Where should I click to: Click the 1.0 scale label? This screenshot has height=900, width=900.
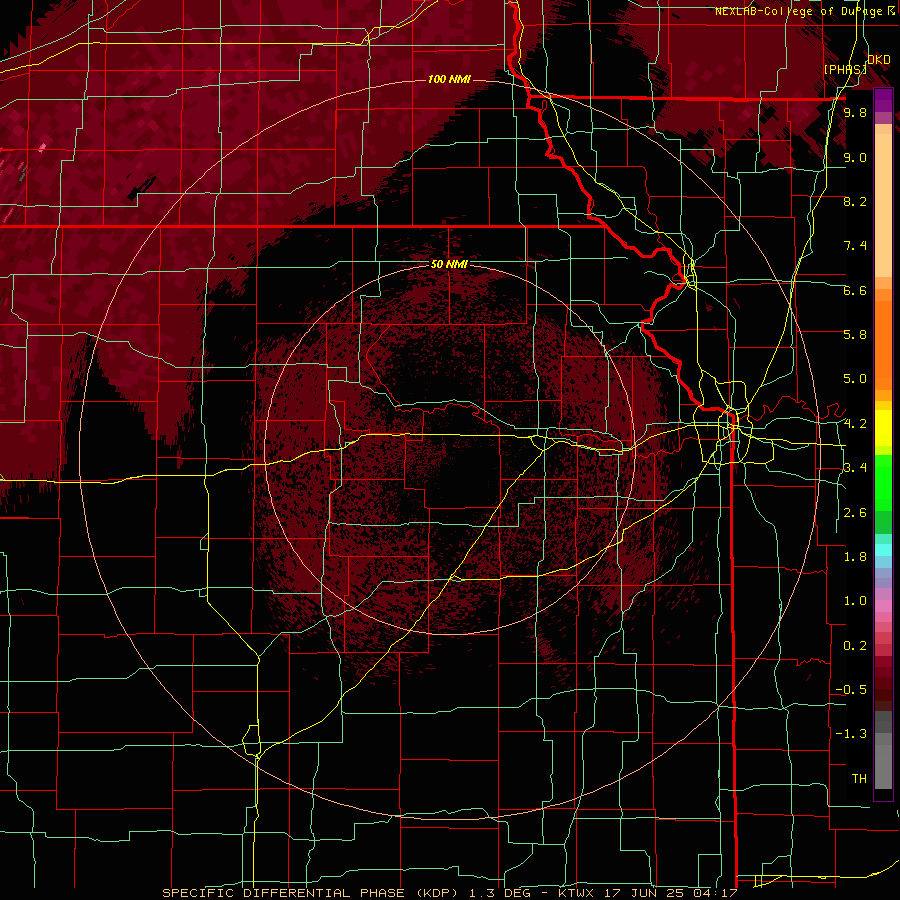pyautogui.click(x=855, y=601)
